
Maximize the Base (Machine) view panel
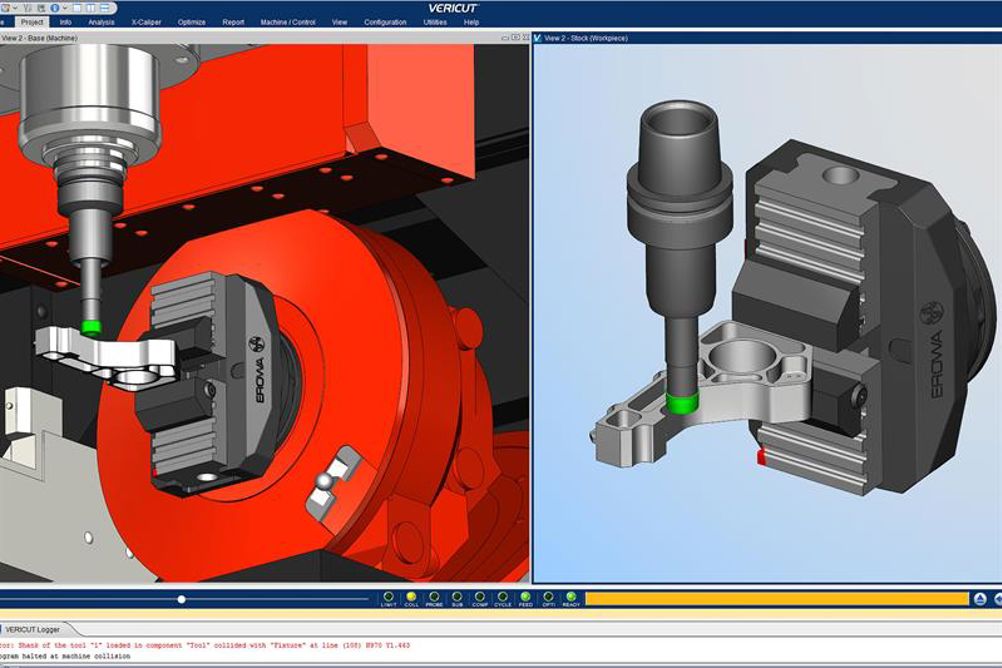(x=516, y=38)
